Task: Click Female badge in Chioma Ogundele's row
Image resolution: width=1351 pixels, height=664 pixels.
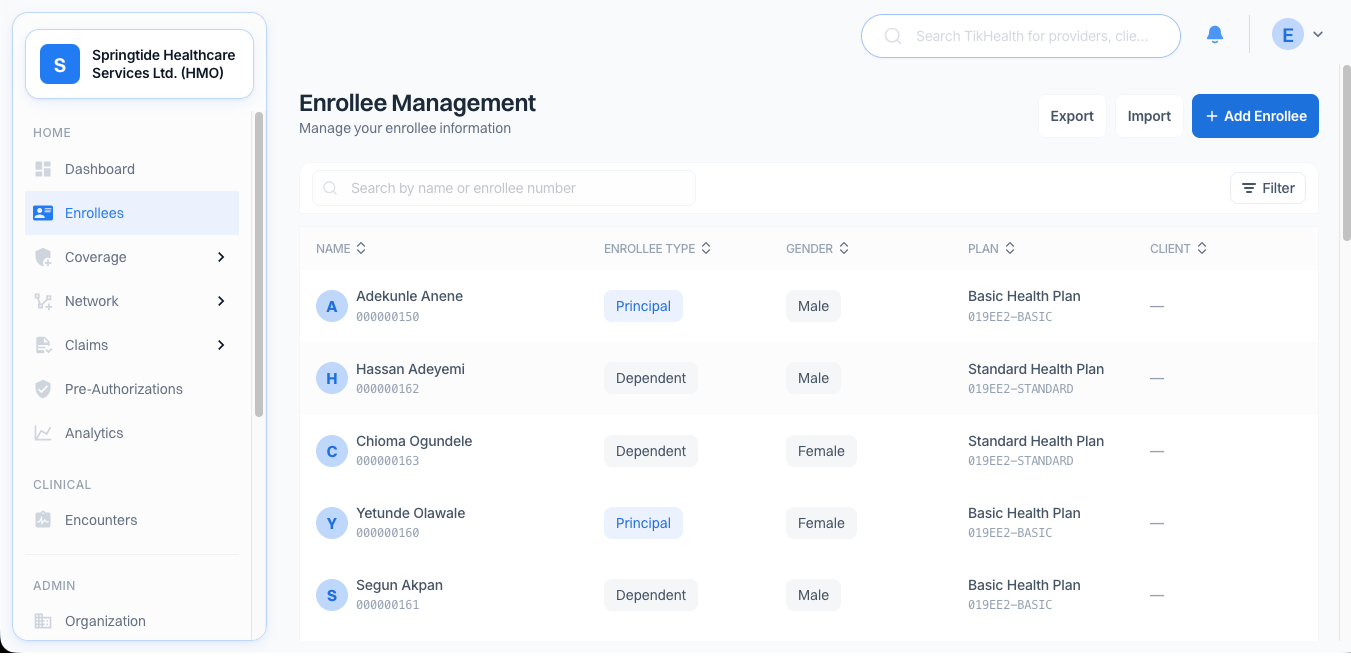Action: (x=821, y=451)
